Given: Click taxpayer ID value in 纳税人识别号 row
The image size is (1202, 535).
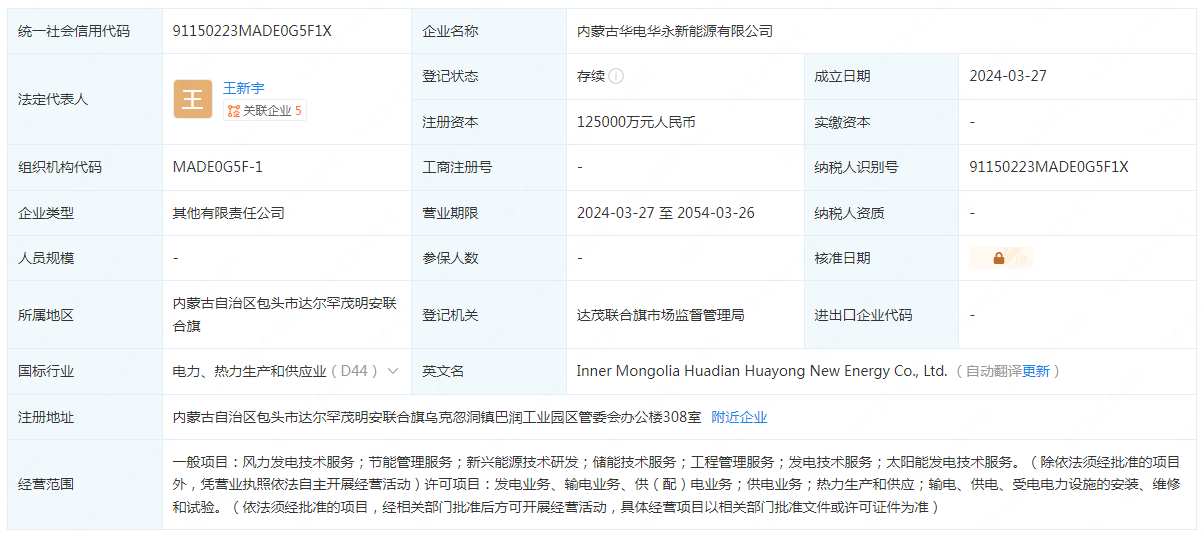Looking at the screenshot, I should point(1049,167).
